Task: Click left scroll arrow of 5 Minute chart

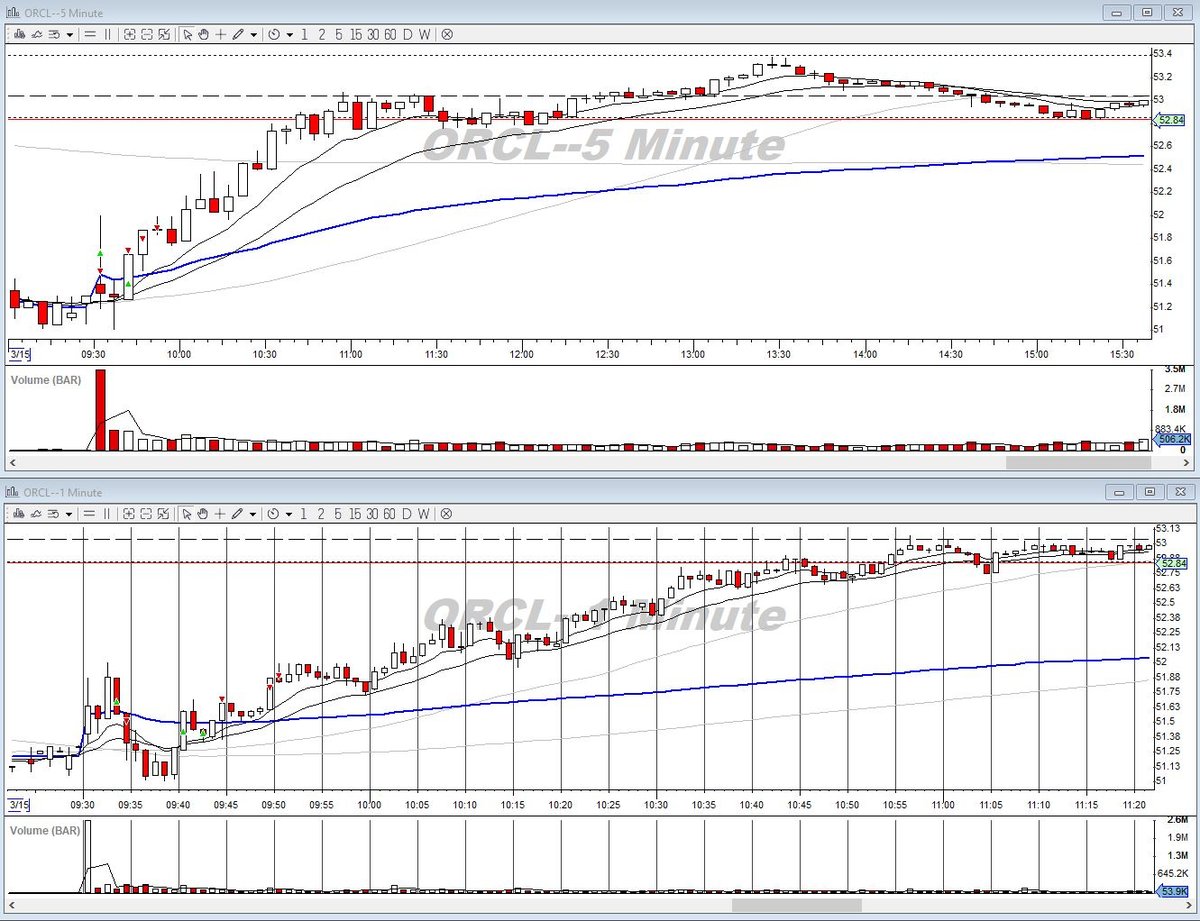Action: pyautogui.click(x=14, y=463)
